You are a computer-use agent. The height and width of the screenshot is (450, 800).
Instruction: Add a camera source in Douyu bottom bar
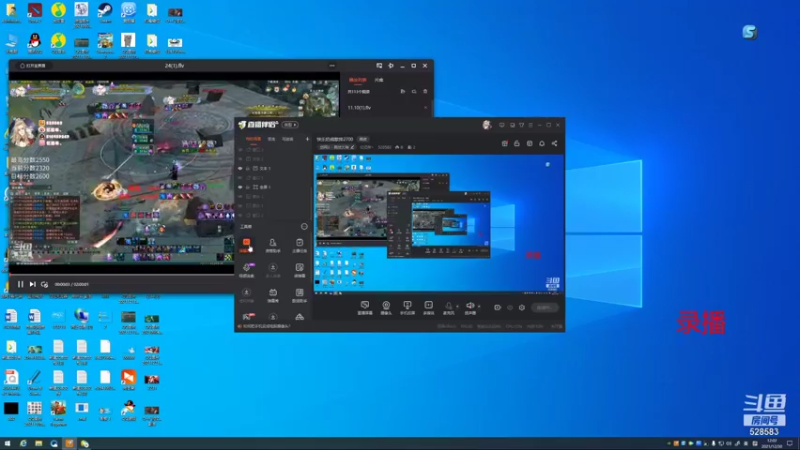point(386,307)
